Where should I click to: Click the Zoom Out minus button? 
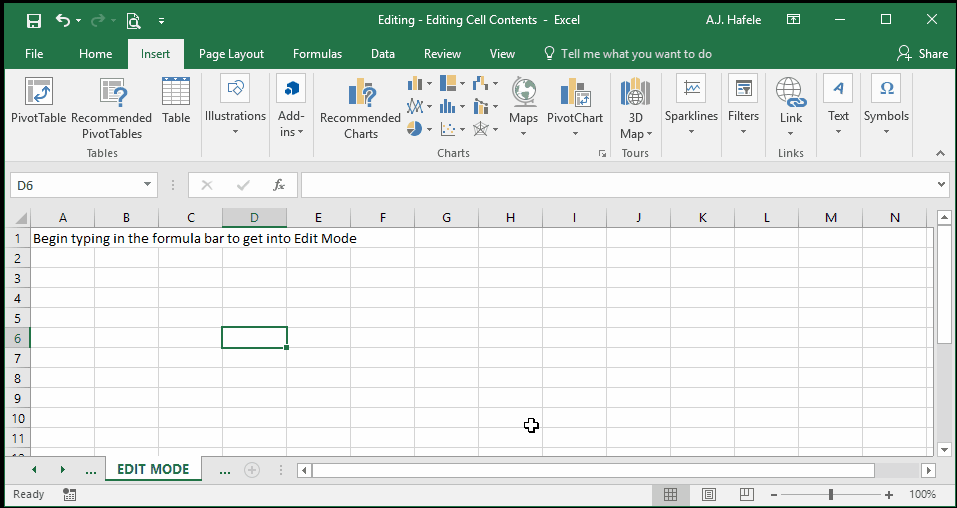(774, 495)
